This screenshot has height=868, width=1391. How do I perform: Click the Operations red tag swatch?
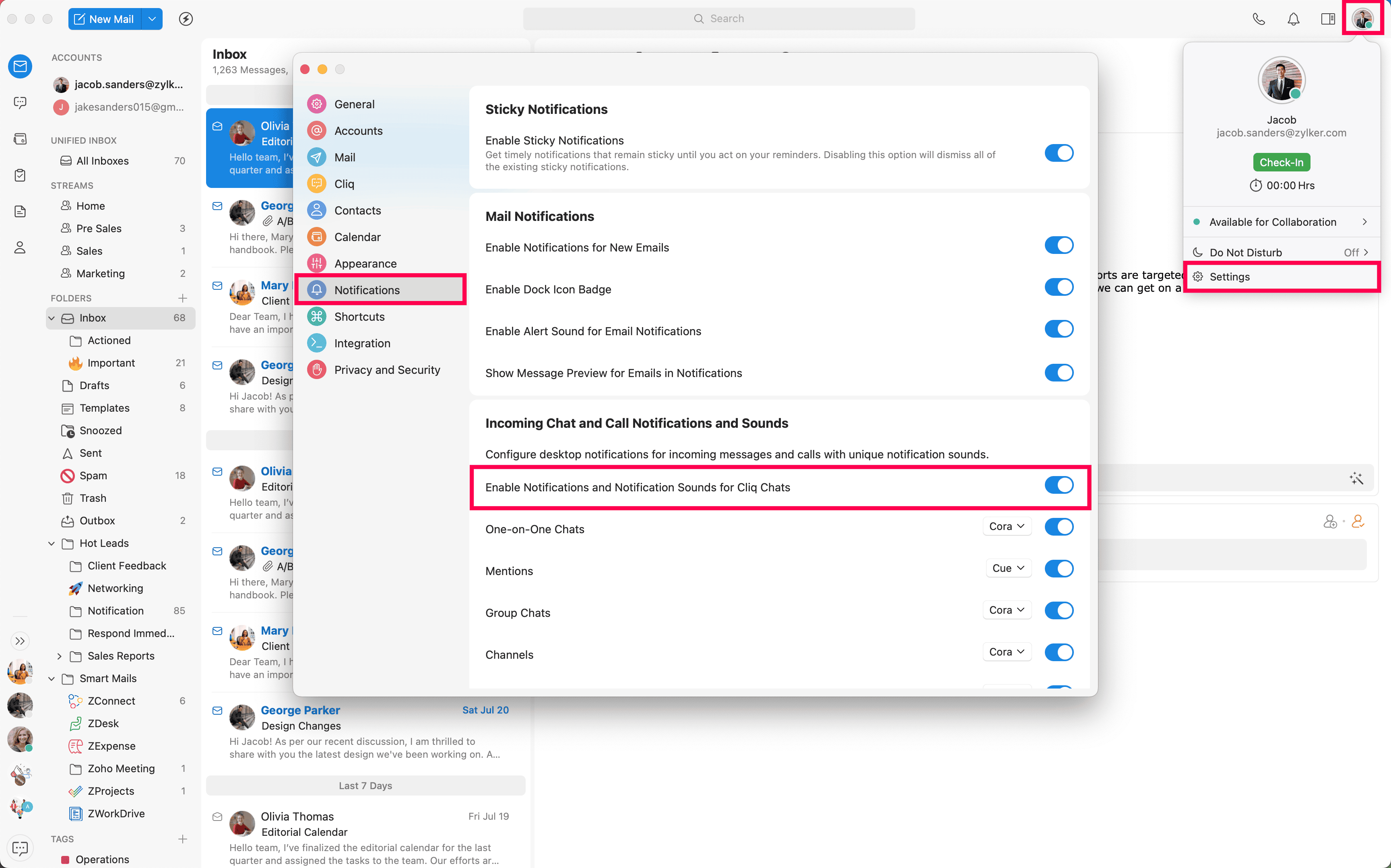click(x=65, y=860)
